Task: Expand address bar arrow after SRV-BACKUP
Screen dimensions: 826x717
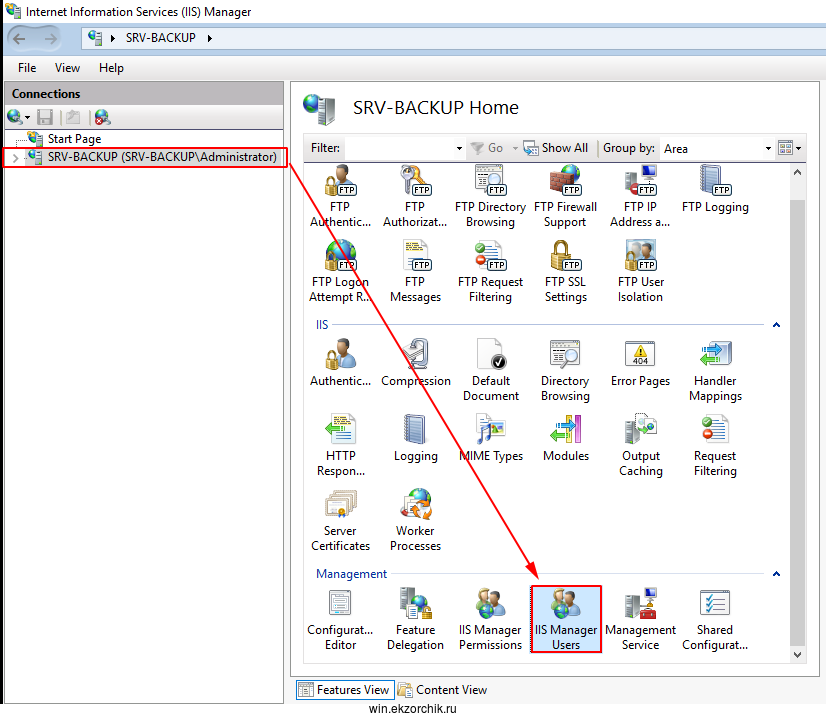Action: [210, 38]
